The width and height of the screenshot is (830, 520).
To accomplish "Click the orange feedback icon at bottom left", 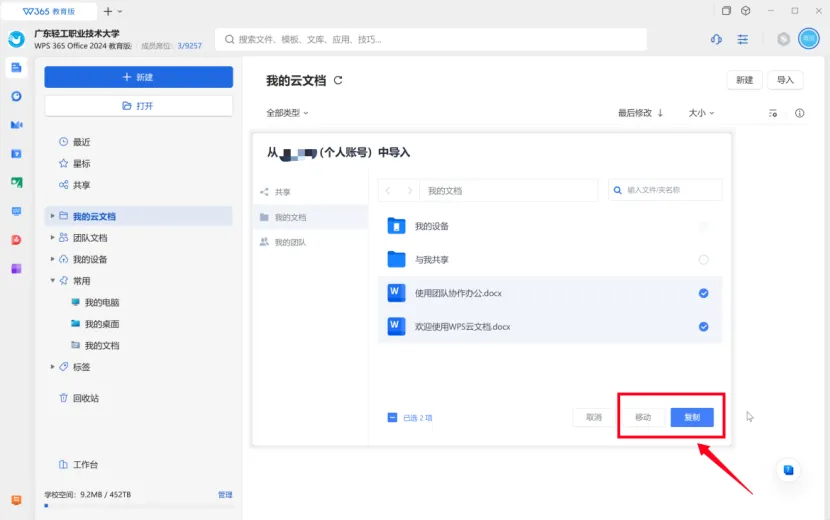I will pyautogui.click(x=16, y=500).
